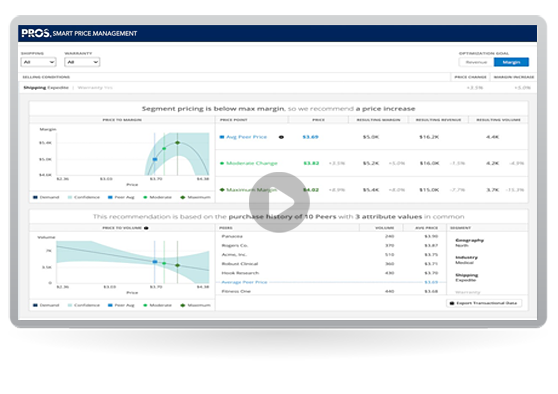The width and height of the screenshot is (558, 394).
Task: Toggle Demand legend in Price to Volume chart
Action: click(x=46, y=305)
